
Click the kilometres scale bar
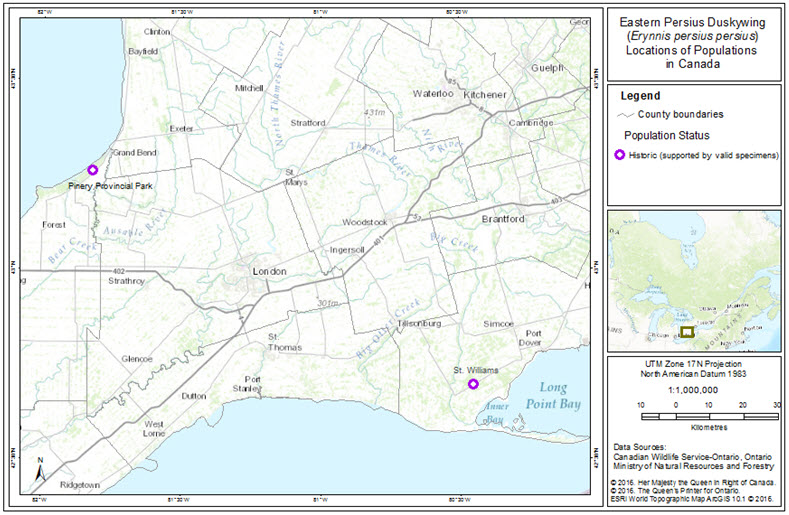pos(709,414)
